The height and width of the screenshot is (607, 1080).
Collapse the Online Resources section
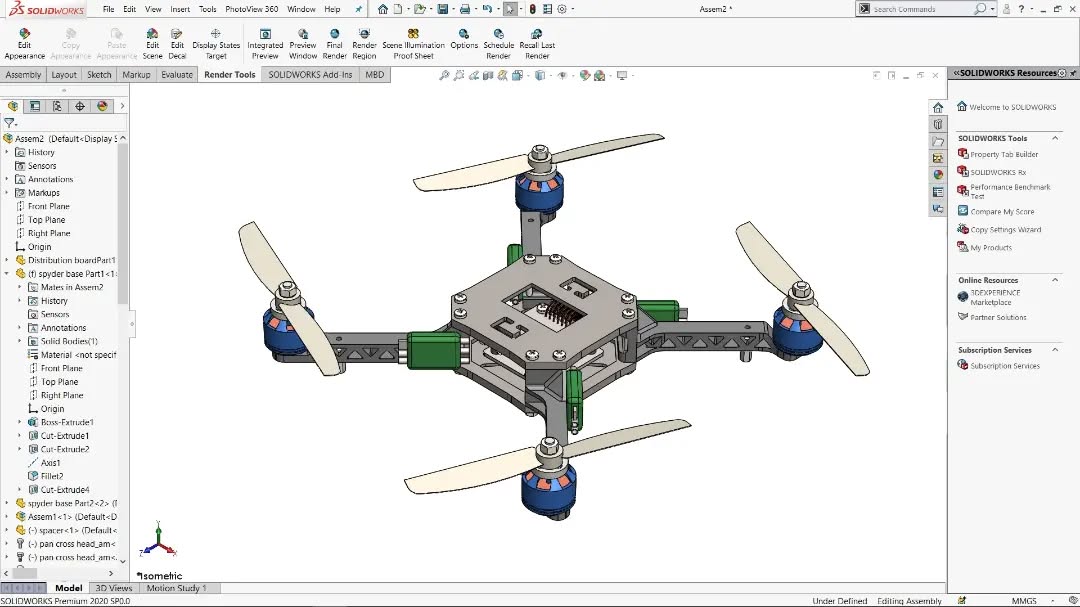click(1055, 280)
